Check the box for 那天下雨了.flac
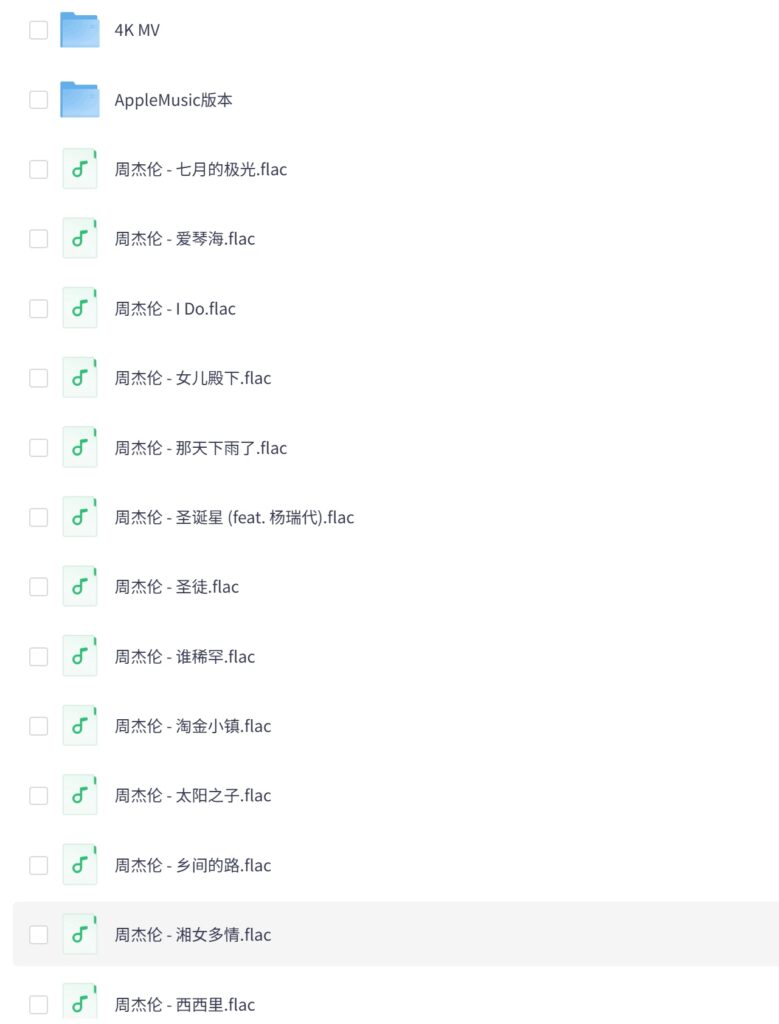Screen dimensions: 779x1024 coord(38,448)
